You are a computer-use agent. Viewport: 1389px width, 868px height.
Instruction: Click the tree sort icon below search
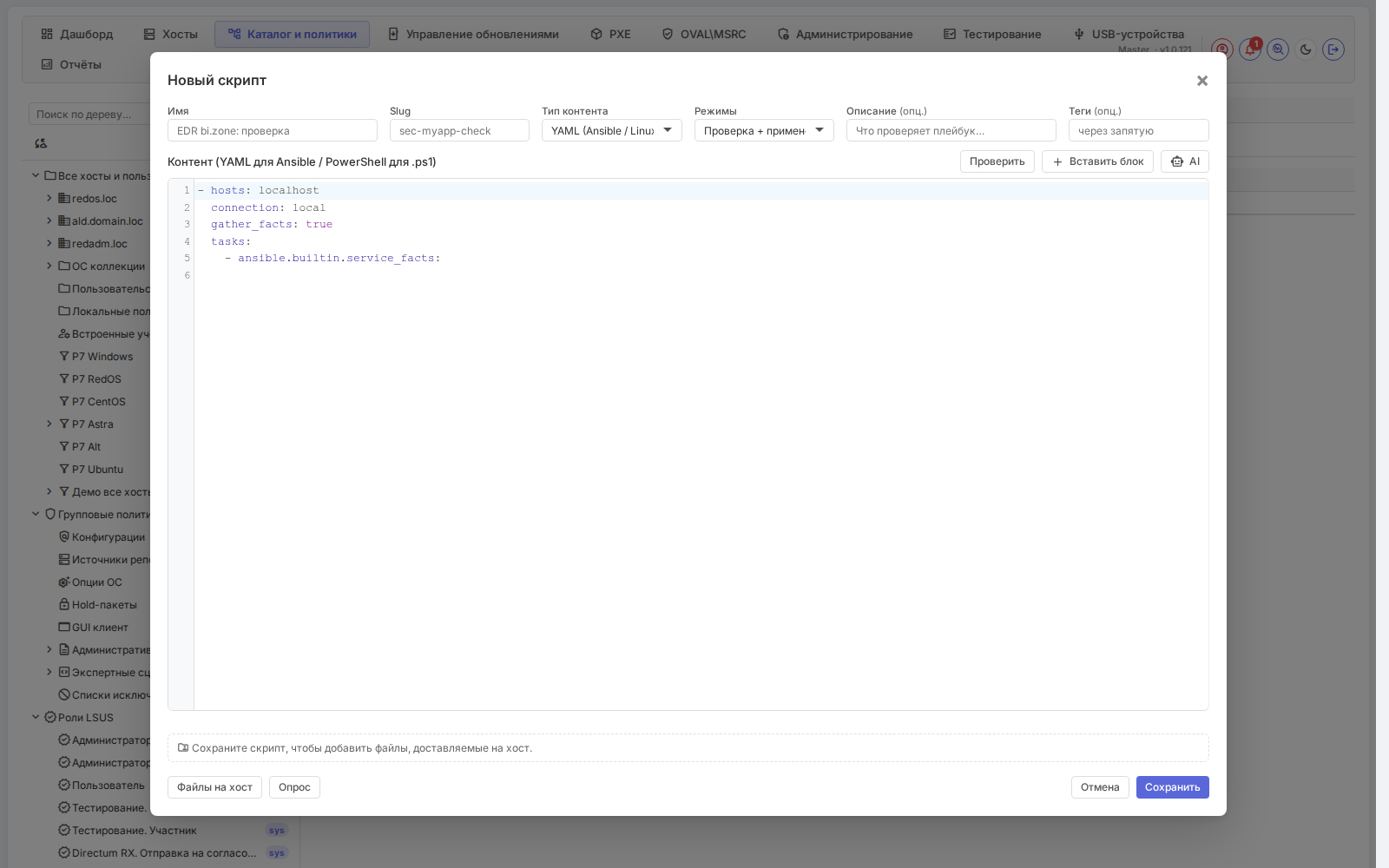(41, 143)
